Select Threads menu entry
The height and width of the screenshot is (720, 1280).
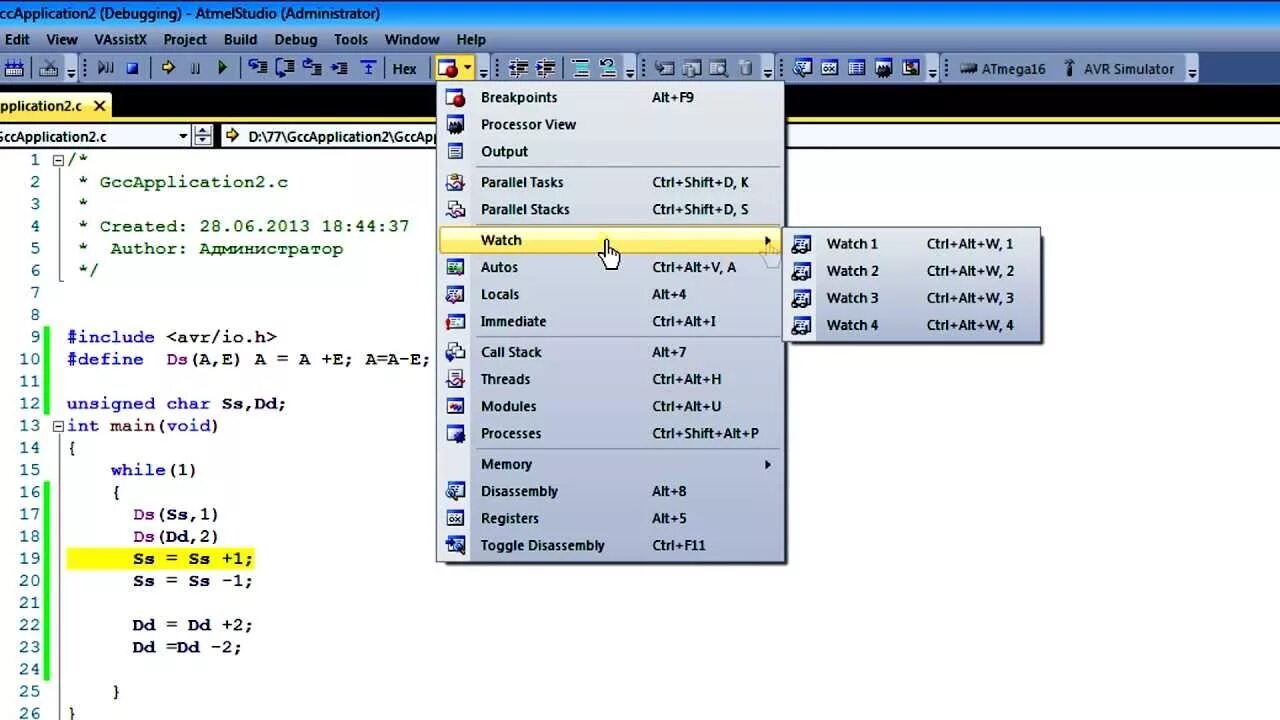(611, 379)
